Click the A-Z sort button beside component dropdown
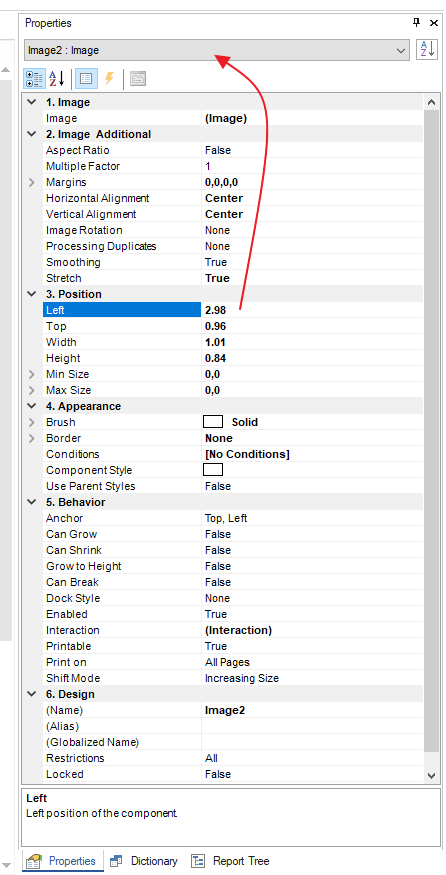This screenshot has width=446, height=875. [x=428, y=50]
